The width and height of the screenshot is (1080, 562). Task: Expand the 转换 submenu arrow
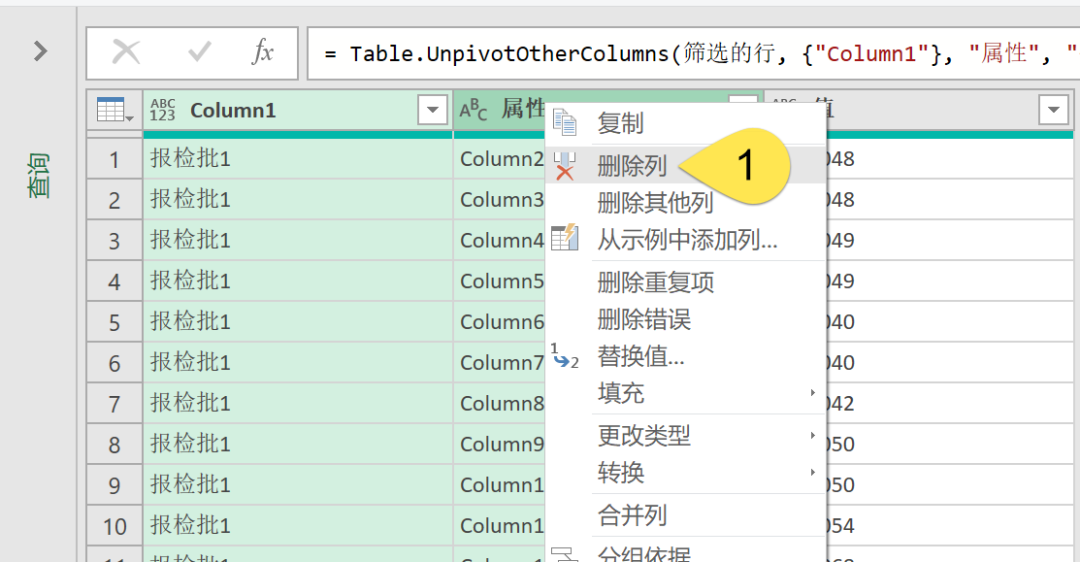click(x=813, y=472)
